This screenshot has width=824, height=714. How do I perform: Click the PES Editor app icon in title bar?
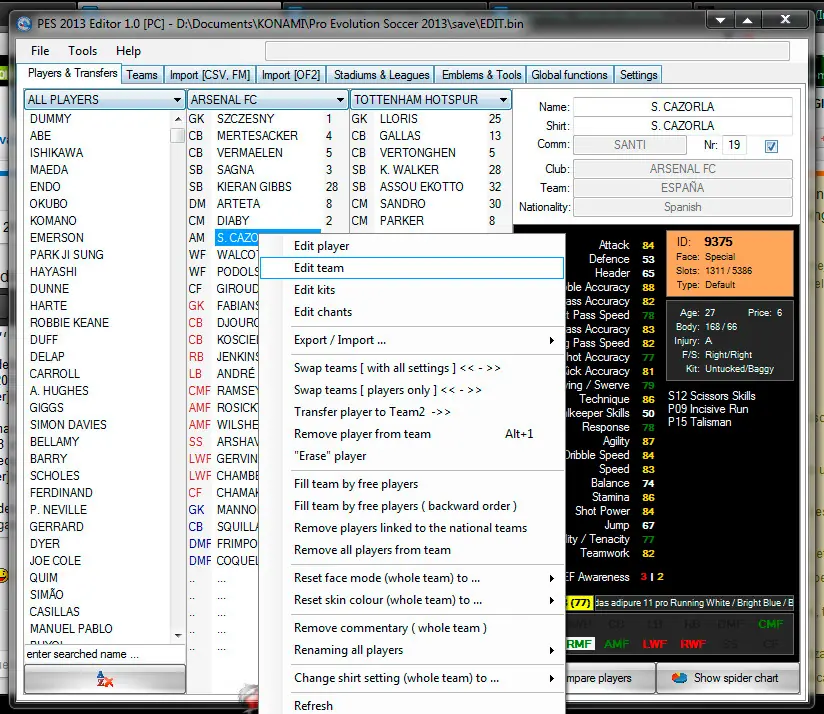tap(24, 24)
